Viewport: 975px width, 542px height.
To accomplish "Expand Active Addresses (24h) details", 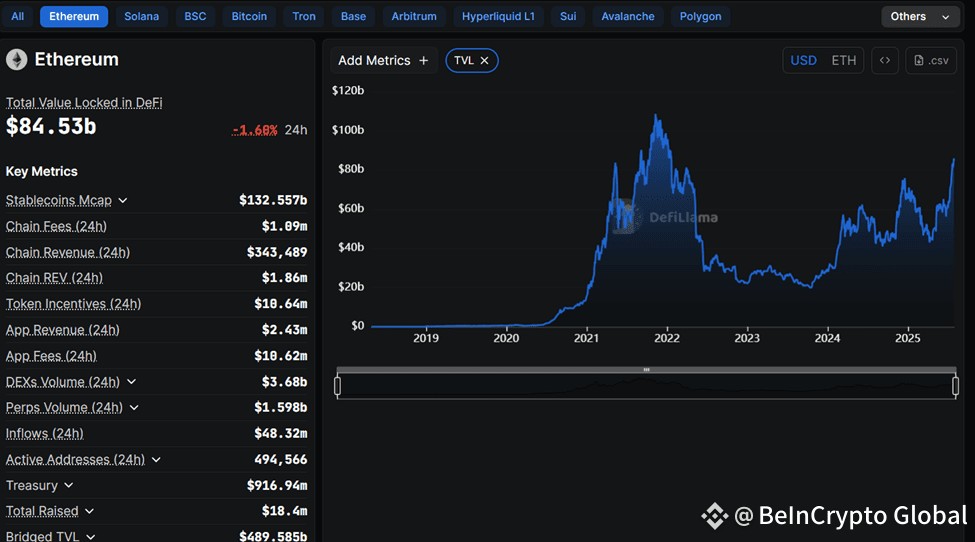I will (x=156, y=459).
